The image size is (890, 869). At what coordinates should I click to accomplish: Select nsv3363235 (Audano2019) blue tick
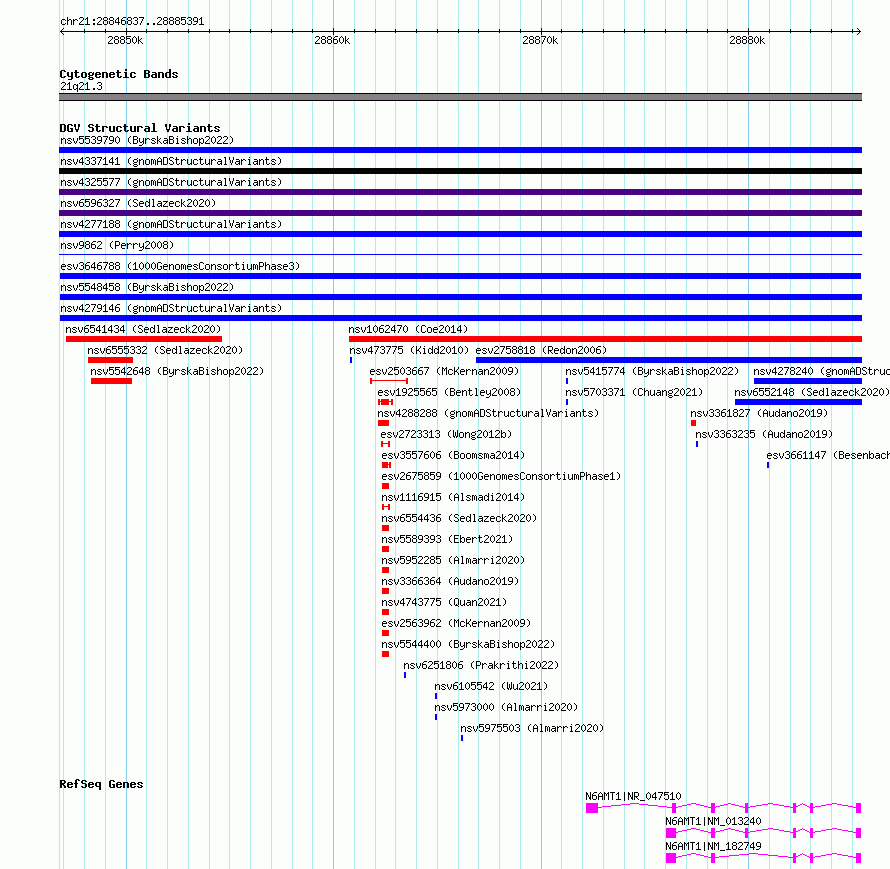(697, 444)
